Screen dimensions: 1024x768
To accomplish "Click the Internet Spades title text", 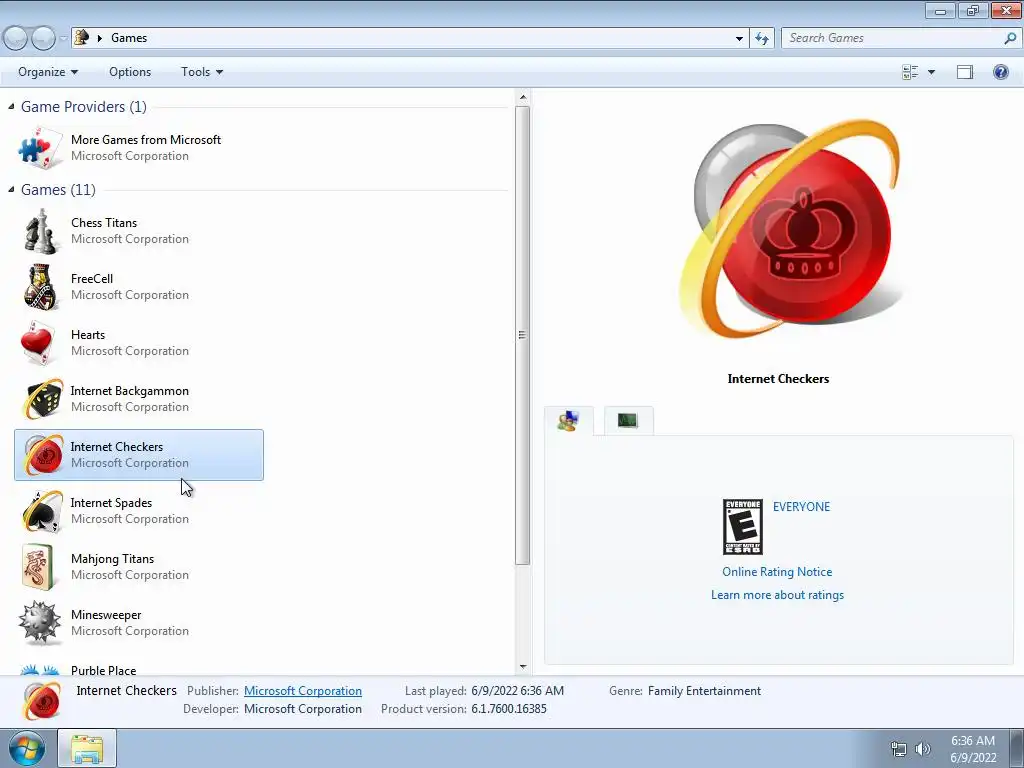I will click(x=111, y=503).
